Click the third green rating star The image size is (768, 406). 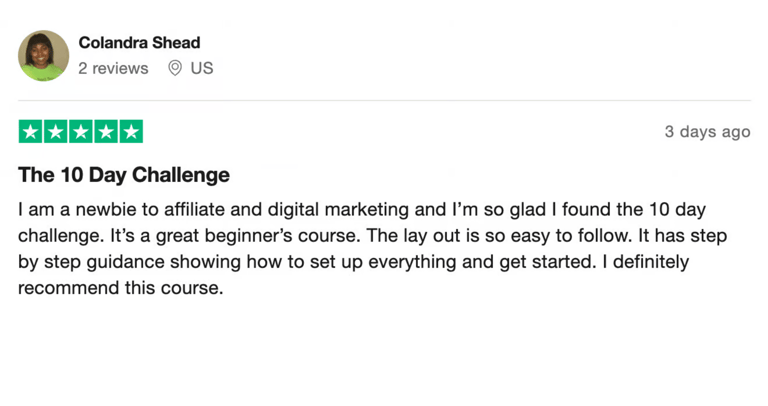tap(81, 131)
